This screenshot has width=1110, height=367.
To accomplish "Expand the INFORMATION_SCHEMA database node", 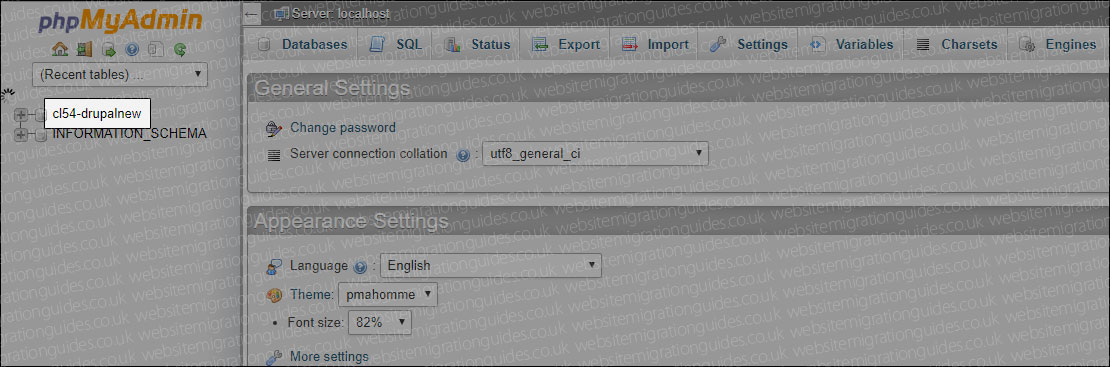I will [21, 134].
